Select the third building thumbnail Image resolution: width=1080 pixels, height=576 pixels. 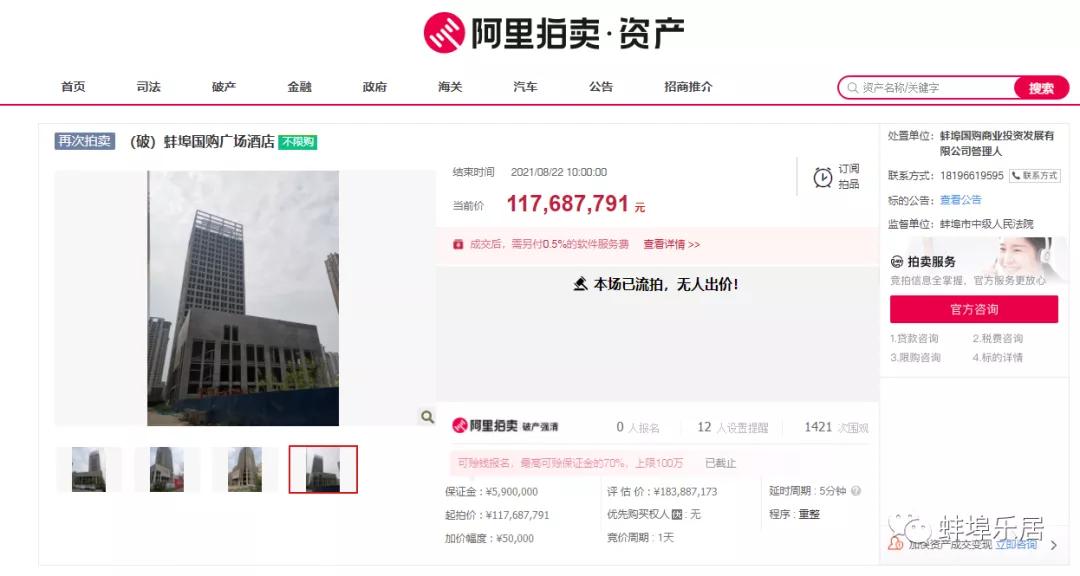coord(245,469)
